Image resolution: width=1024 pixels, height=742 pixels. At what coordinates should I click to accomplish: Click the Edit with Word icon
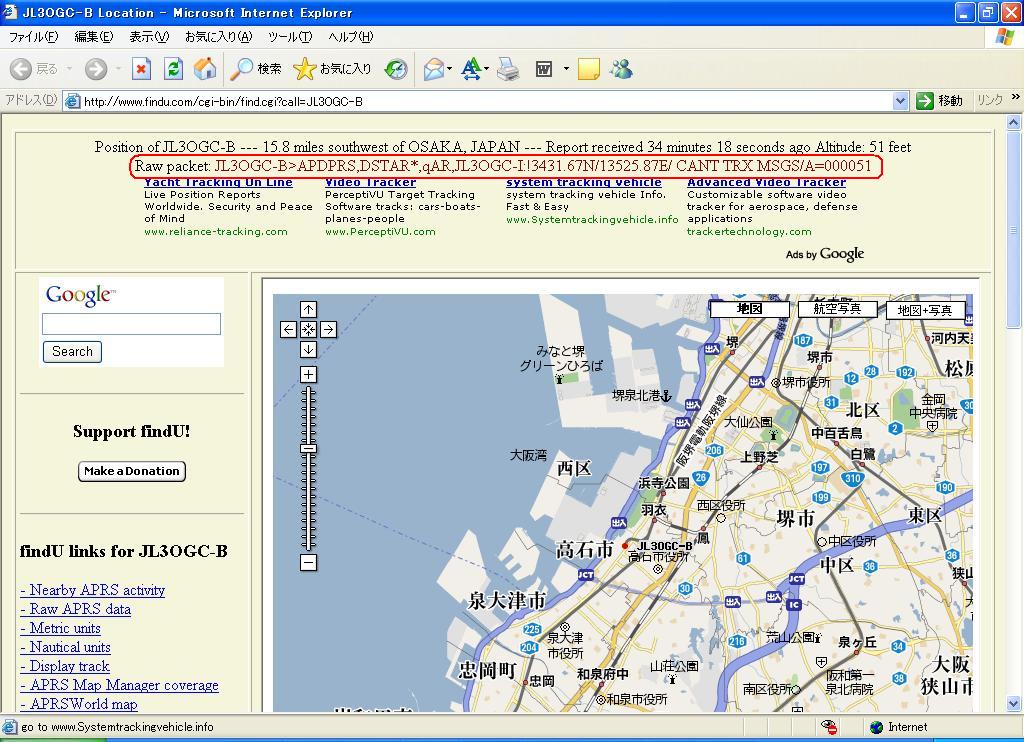(544, 69)
